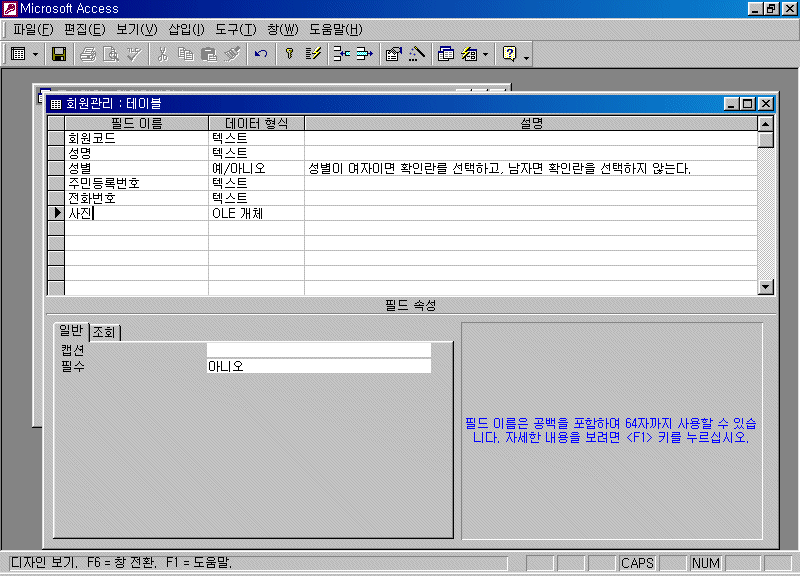Click the New Object toolbar icon
800x576 pixels.
click(x=469, y=54)
